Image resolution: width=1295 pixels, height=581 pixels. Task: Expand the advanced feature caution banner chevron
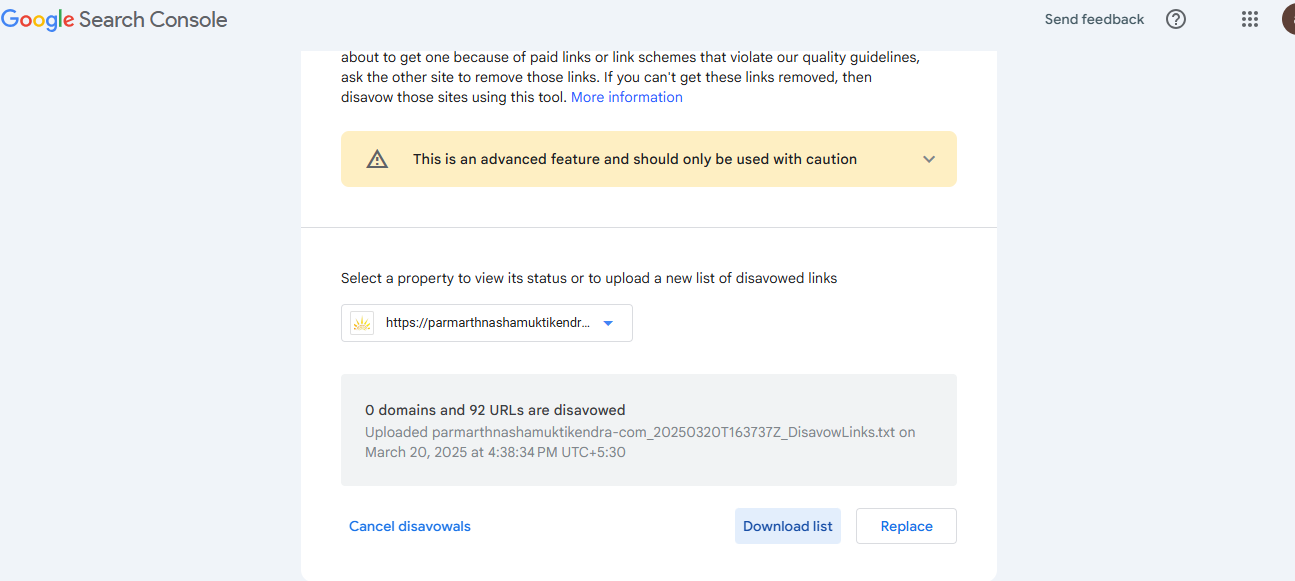[929, 159]
